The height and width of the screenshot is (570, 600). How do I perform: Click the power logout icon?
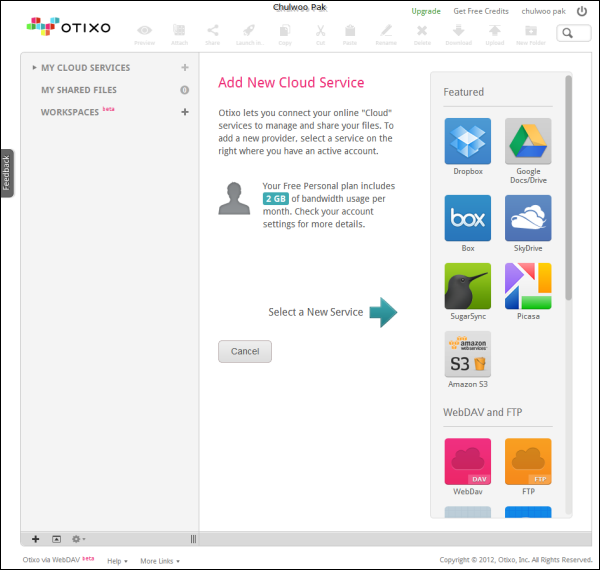(582, 11)
